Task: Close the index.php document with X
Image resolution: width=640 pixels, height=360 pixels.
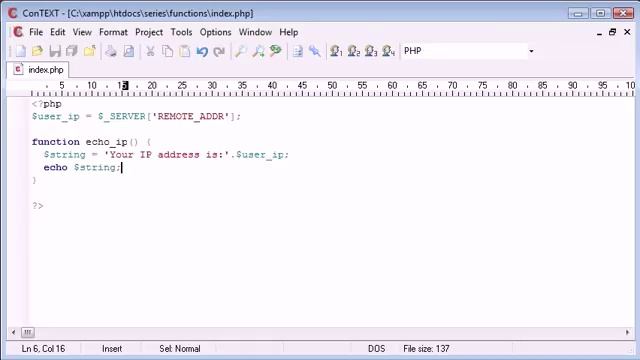Action: coord(627,32)
